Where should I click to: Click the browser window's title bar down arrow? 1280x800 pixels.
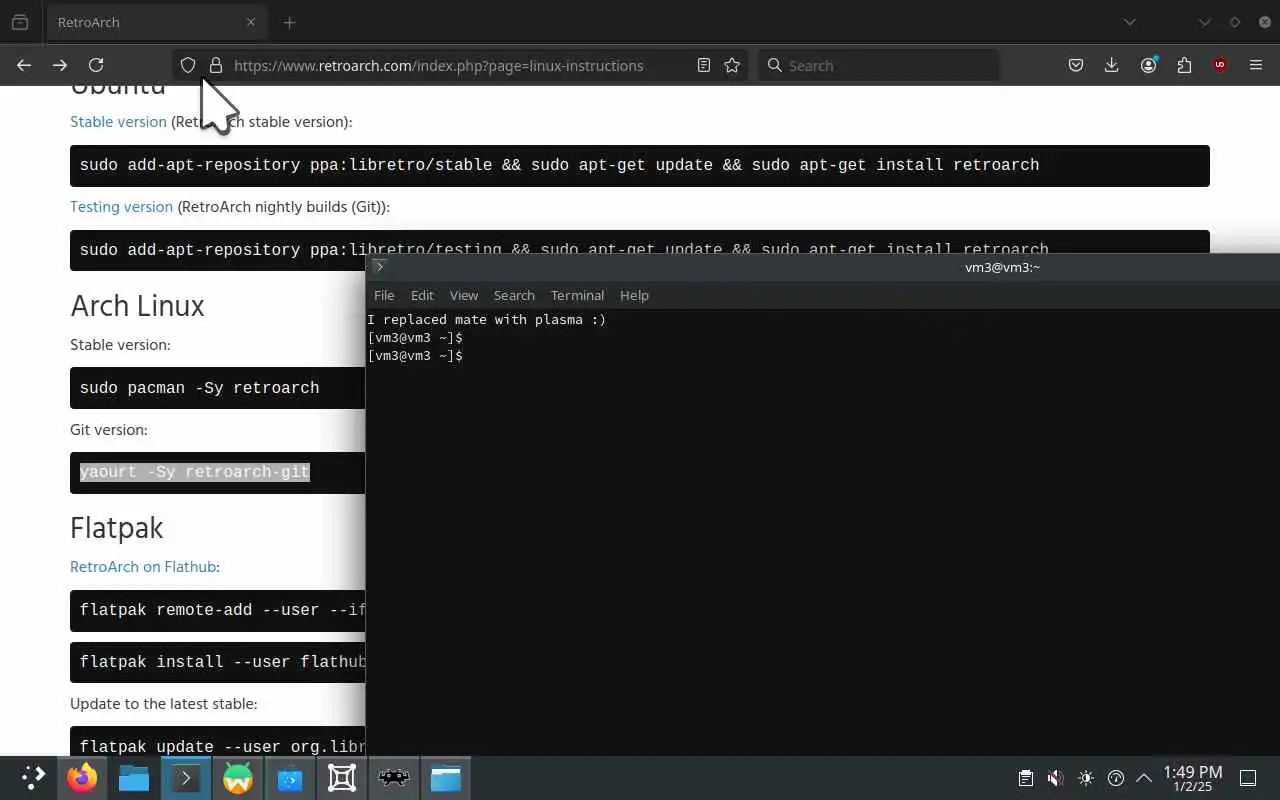[x=1205, y=22]
